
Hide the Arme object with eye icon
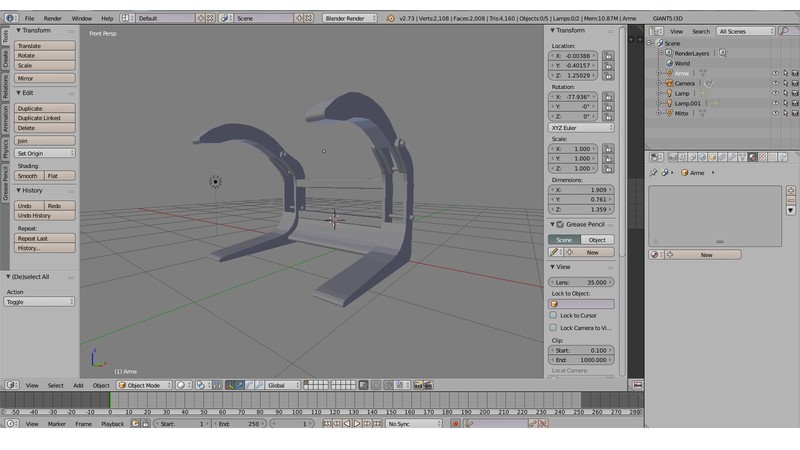774,73
